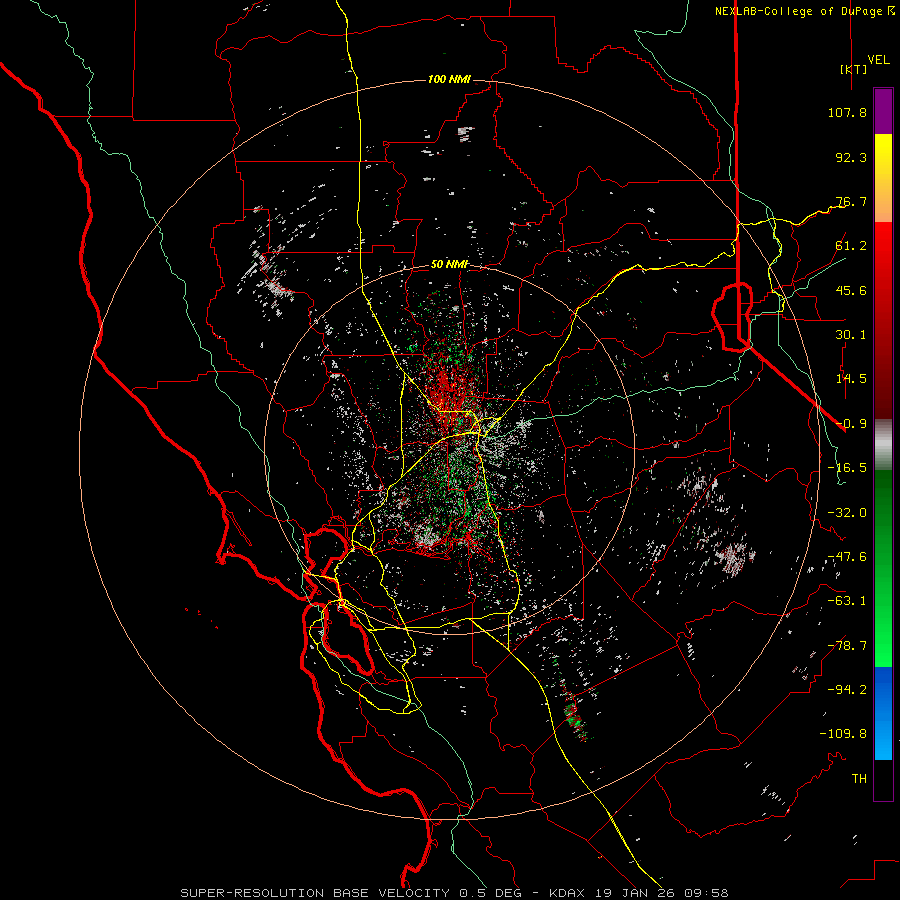Pick the black TH segment of the color bar
900x900 pixels.
coord(883,779)
